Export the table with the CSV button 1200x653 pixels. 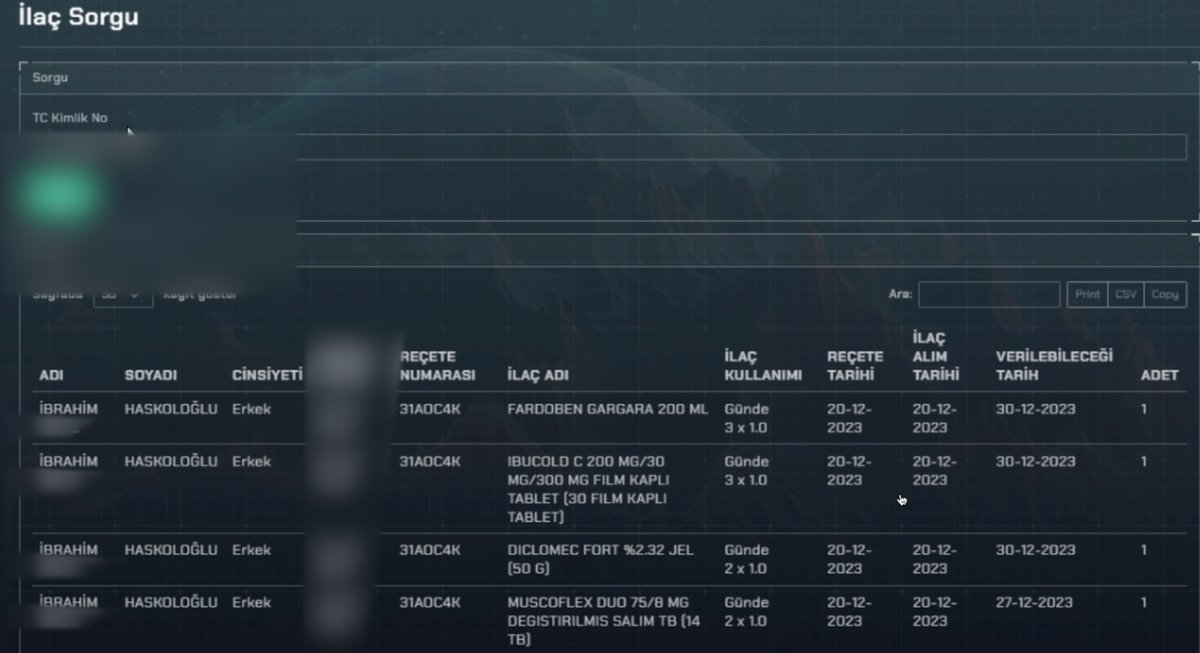point(1126,294)
